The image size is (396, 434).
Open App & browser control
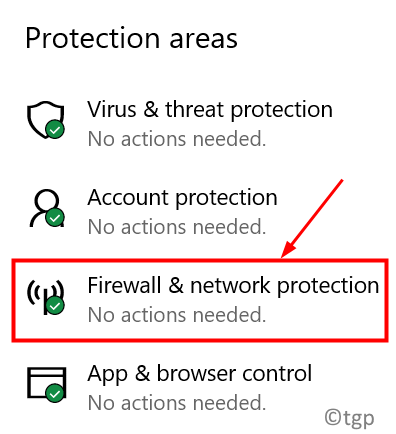200,374
